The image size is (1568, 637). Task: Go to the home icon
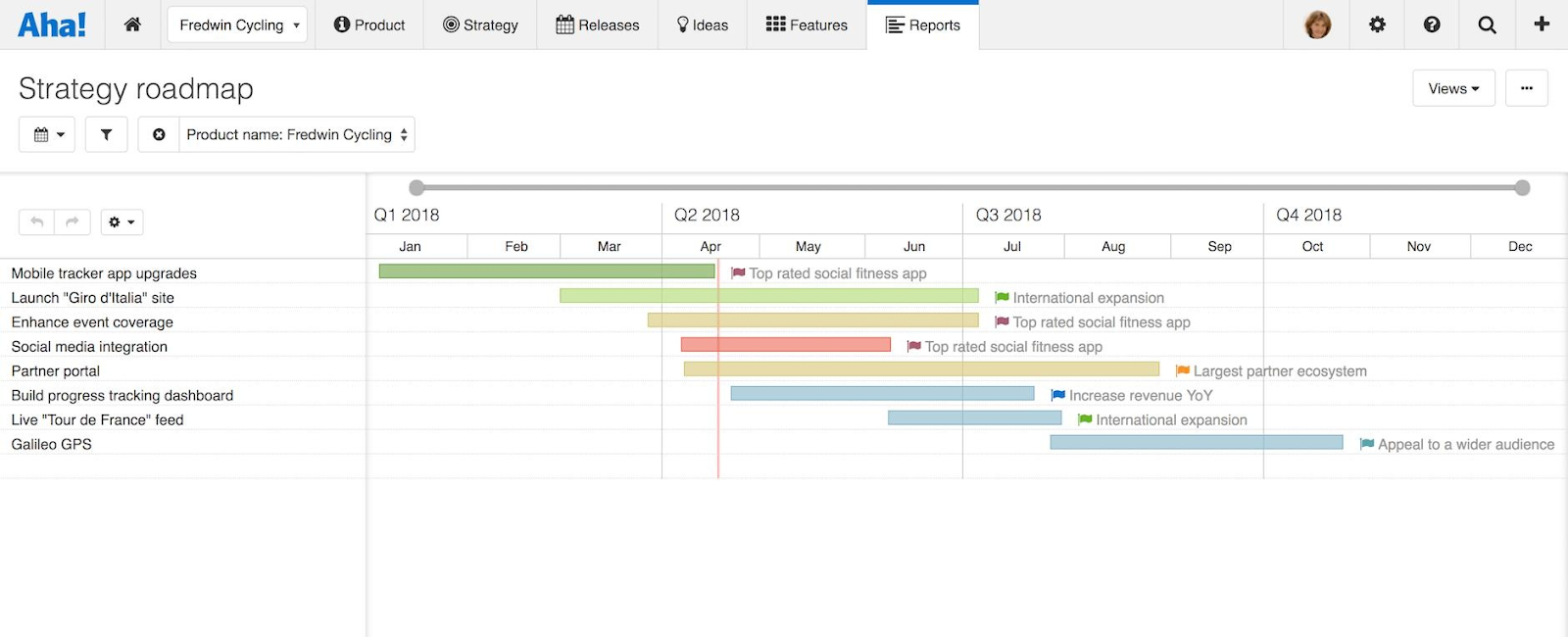(x=132, y=24)
